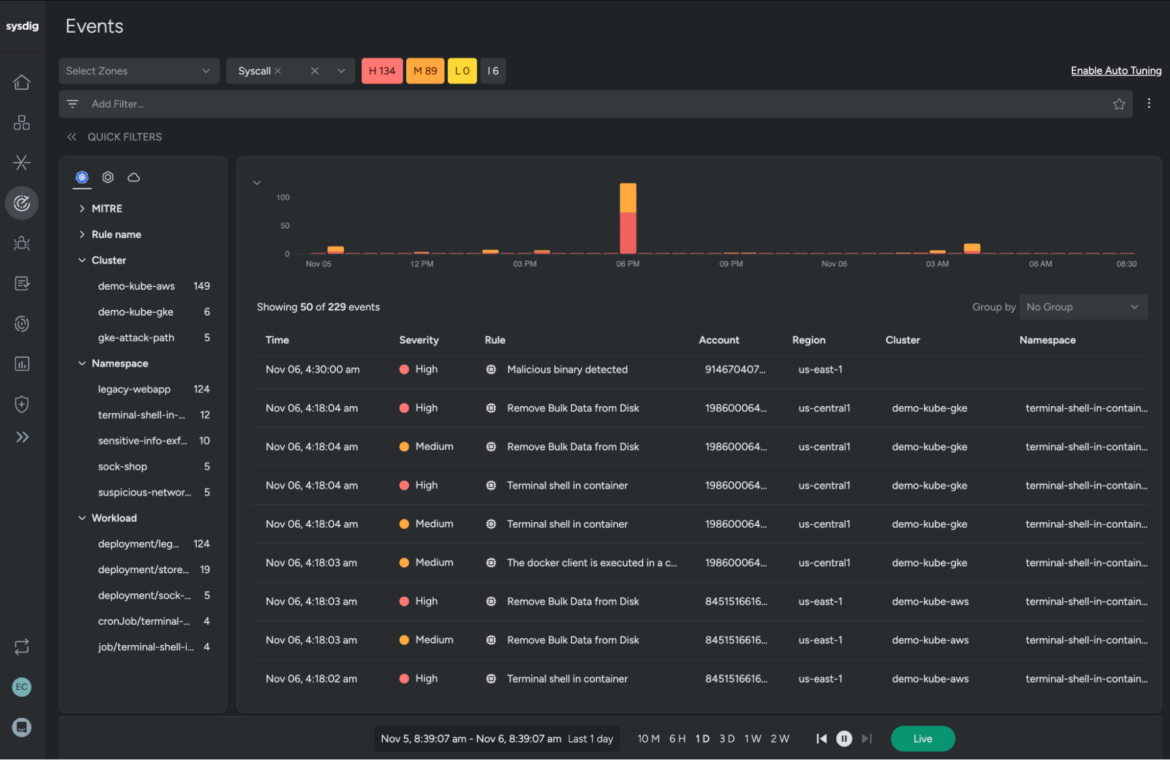
Task: Expand sidebar with double-arrow icon
Action: pos(22,437)
